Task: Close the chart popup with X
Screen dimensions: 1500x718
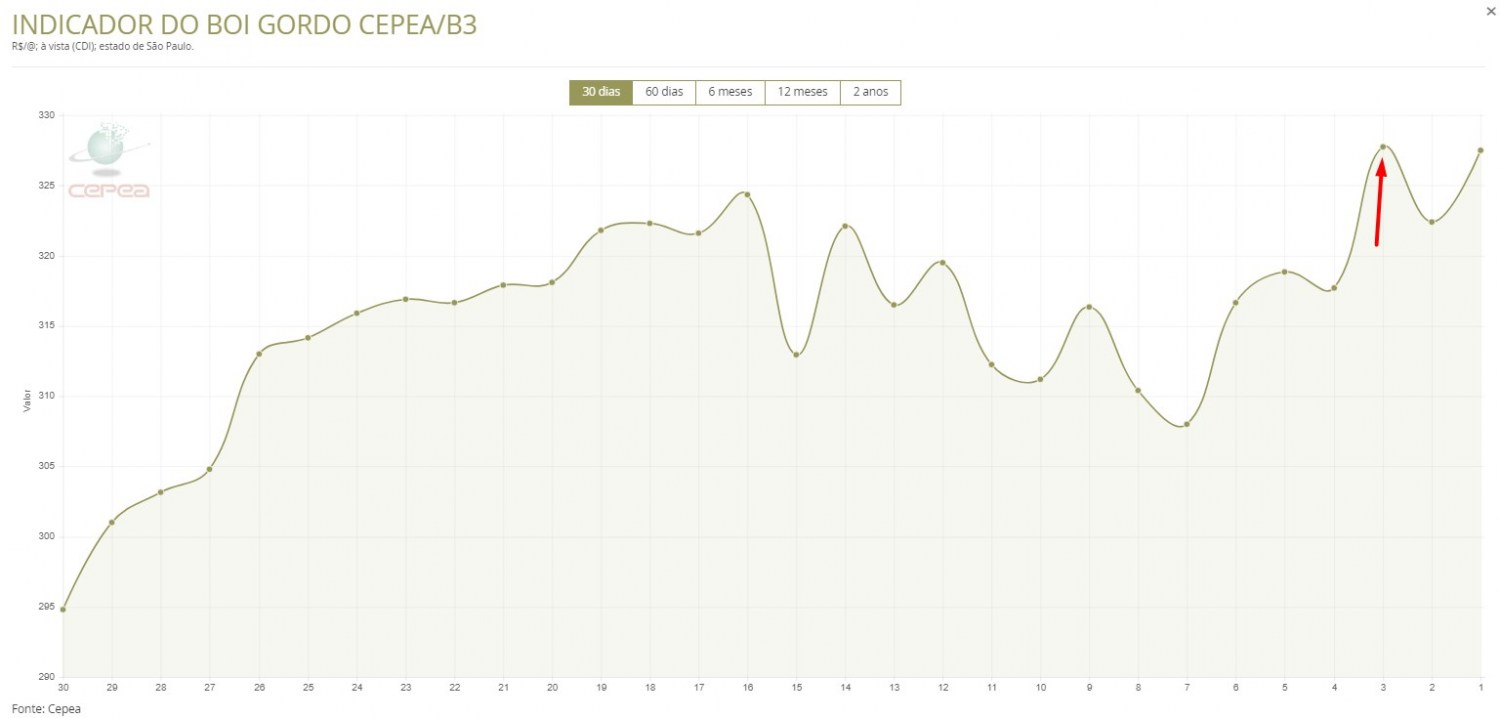Action: click(1491, 9)
